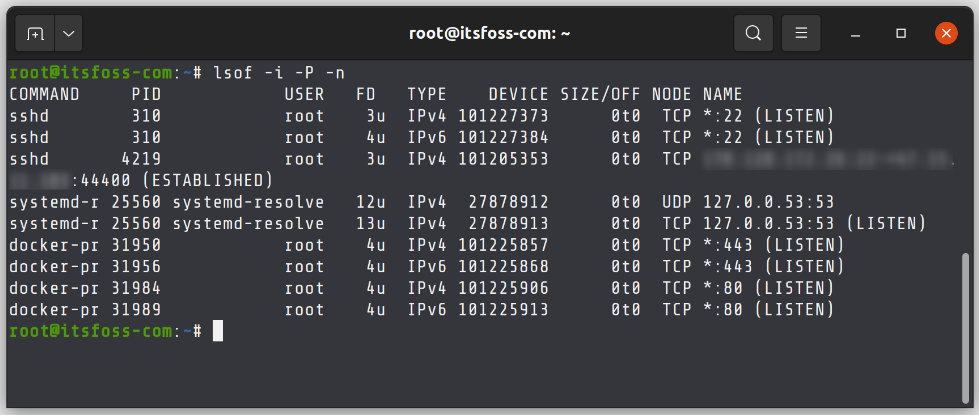979x415 pixels.
Task: Maximize the terminal window
Action: (901, 33)
